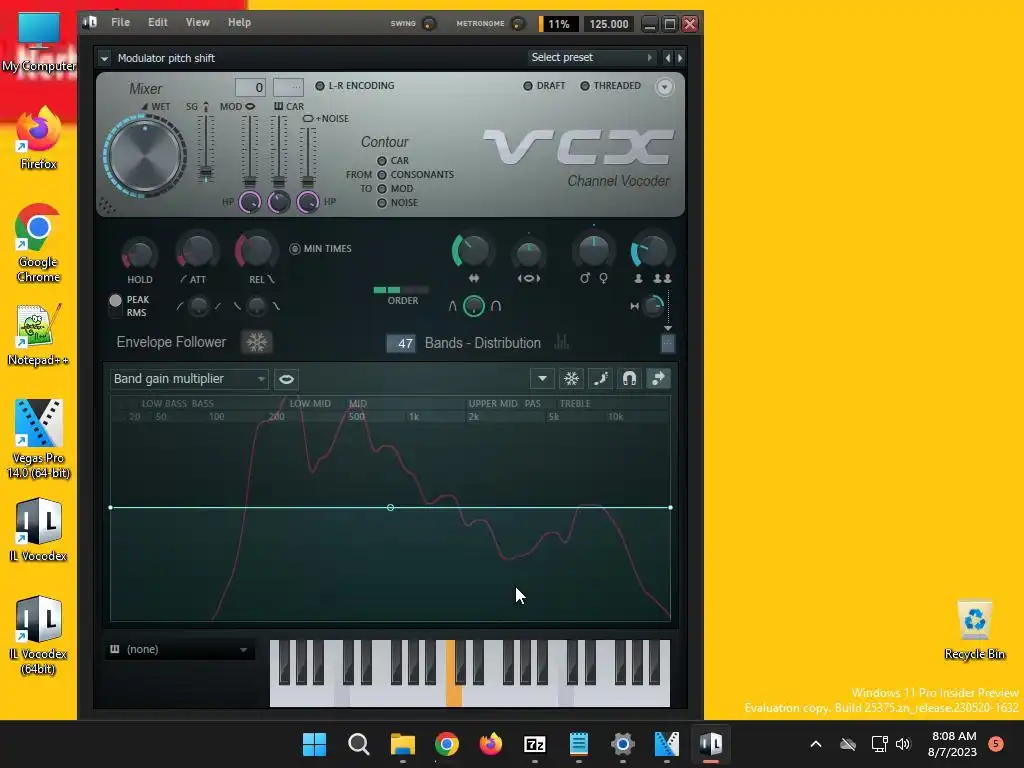Click the noise high-pass knob
The width and height of the screenshot is (1024, 768).
308,202
